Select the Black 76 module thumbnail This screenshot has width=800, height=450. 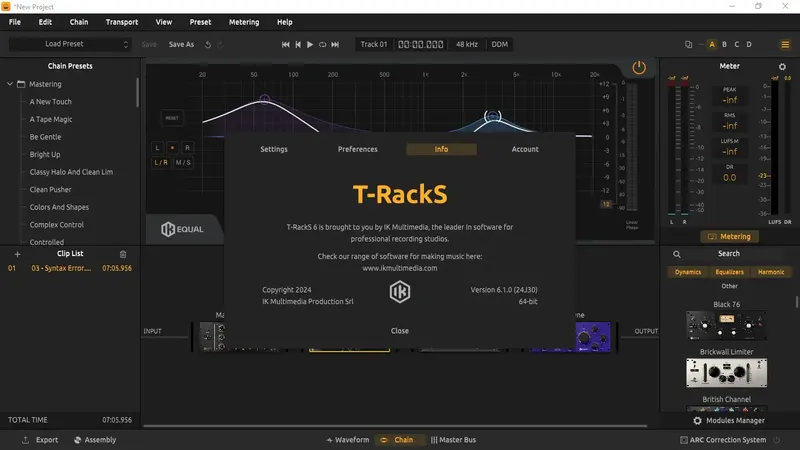click(x=726, y=326)
